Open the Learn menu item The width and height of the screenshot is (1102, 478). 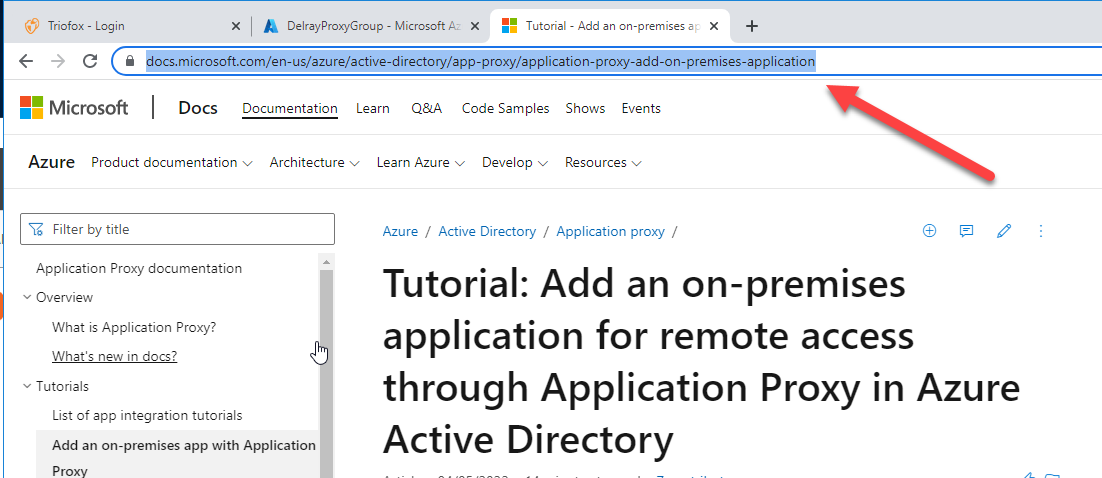coord(372,108)
